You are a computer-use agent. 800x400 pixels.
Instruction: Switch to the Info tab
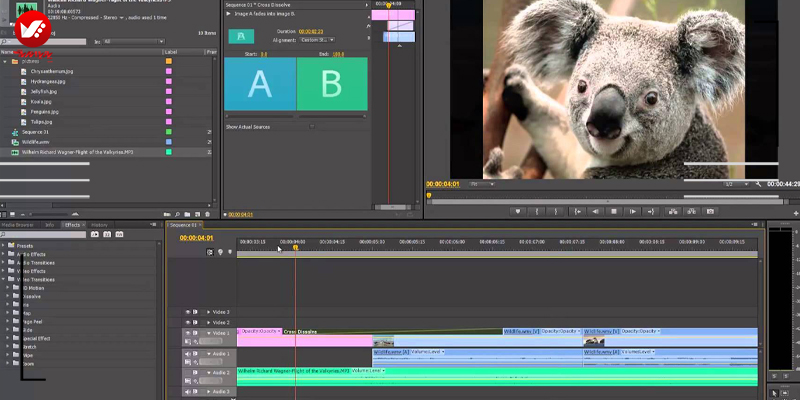(49, 224)
